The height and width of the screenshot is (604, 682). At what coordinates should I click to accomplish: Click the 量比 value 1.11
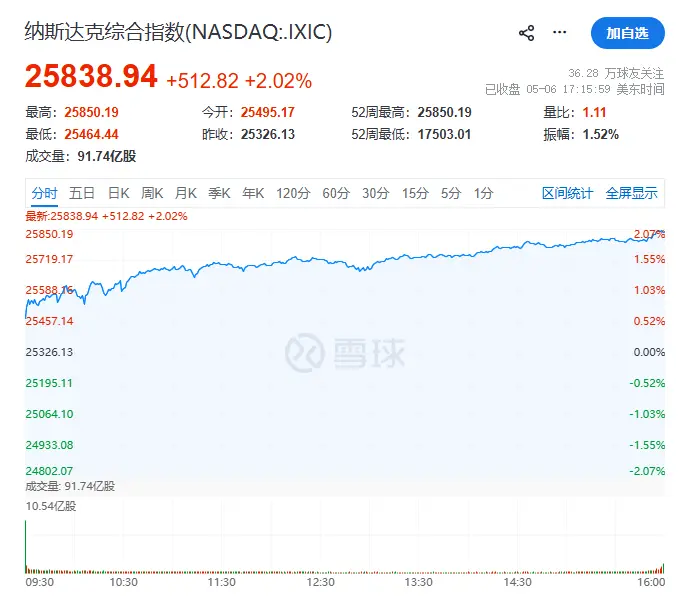(x=595, y=113)
